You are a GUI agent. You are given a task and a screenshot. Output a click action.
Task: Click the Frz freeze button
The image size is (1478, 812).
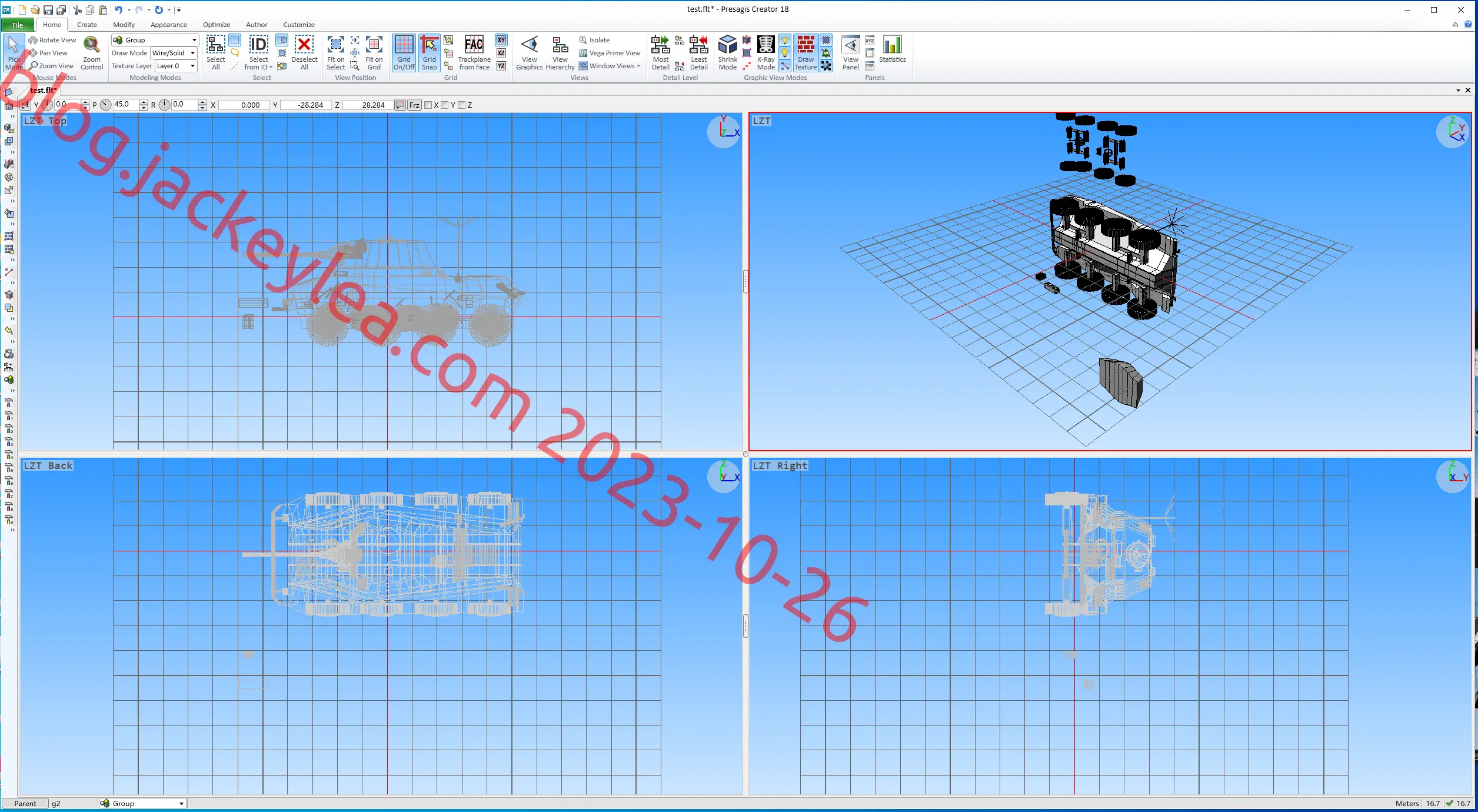(x=414, y=105)
